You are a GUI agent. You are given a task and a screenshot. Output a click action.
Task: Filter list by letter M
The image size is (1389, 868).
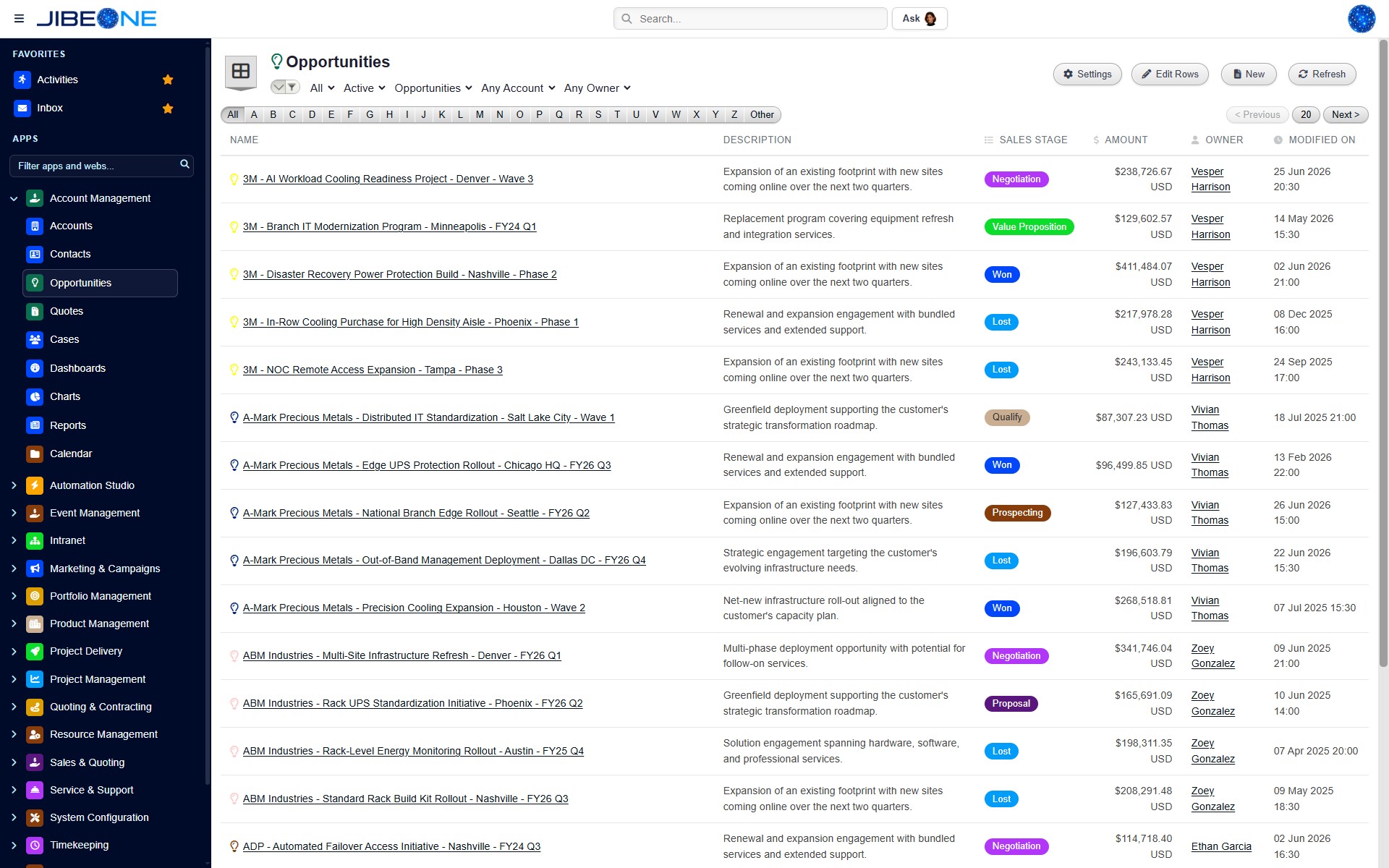coord(480,114)
